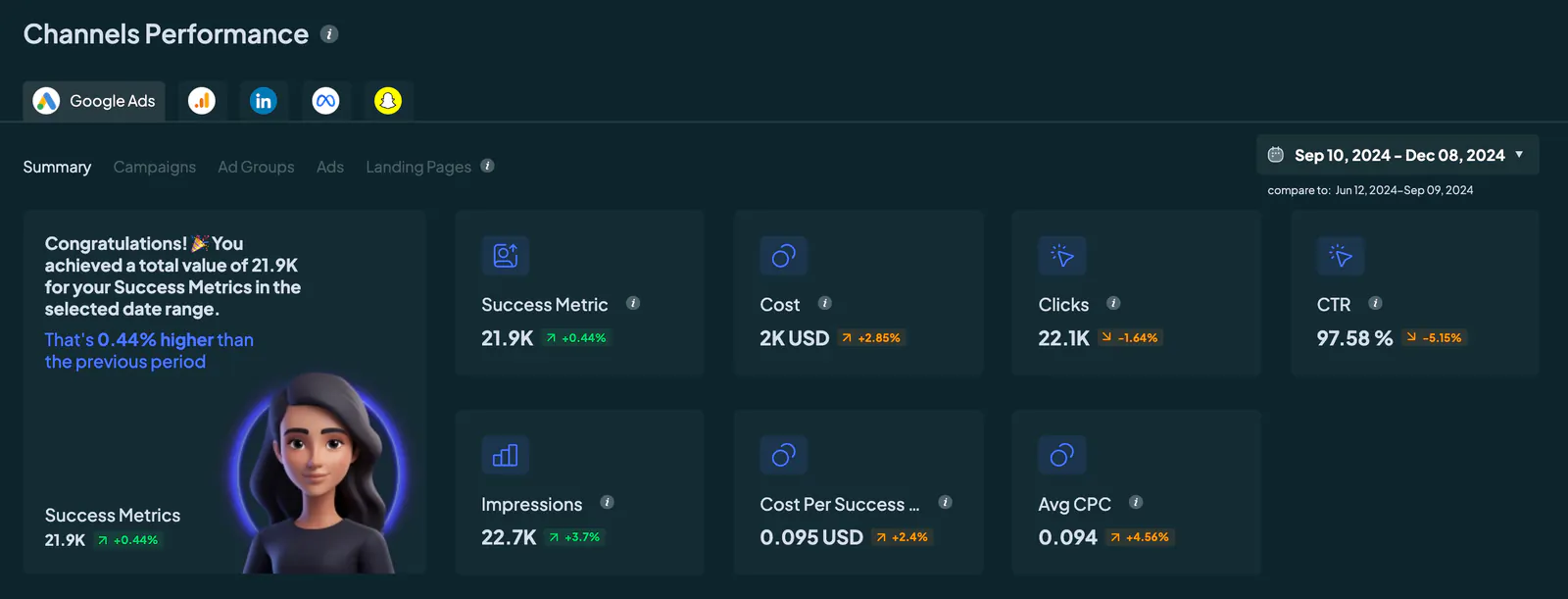Click the -5.15% CTR change badge
The width and height of the screenshot is (1568, 599).
[1434, 338]
